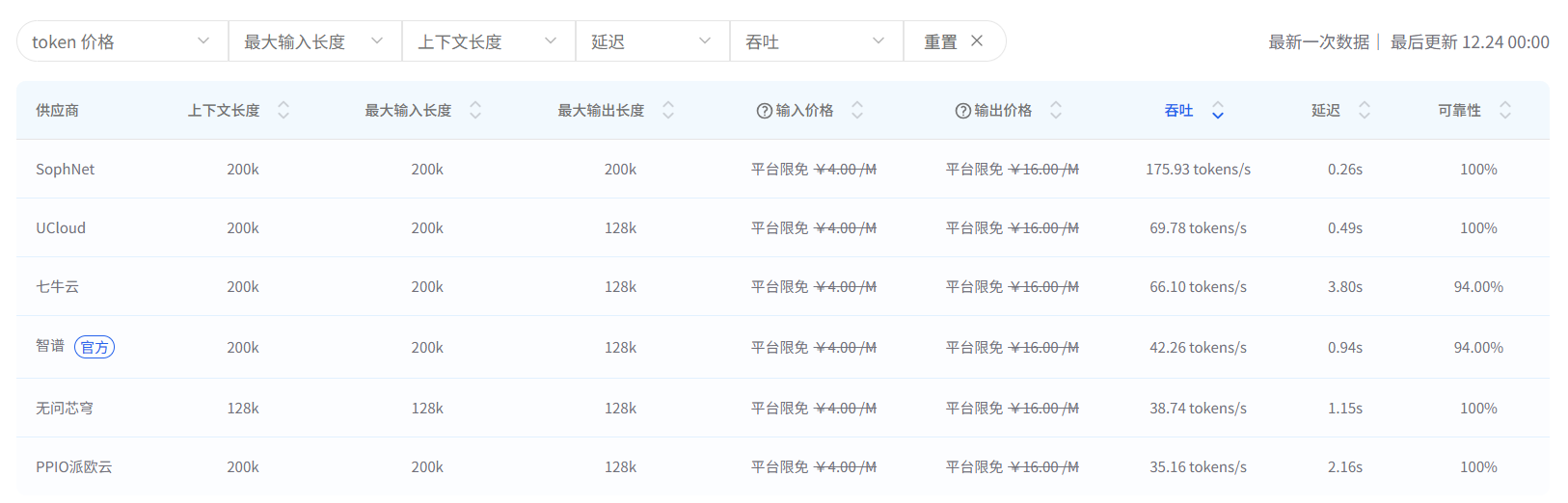Select the 智谱 provider name
This screenshot has height=503, width=1568.
(x=50, y=346)
